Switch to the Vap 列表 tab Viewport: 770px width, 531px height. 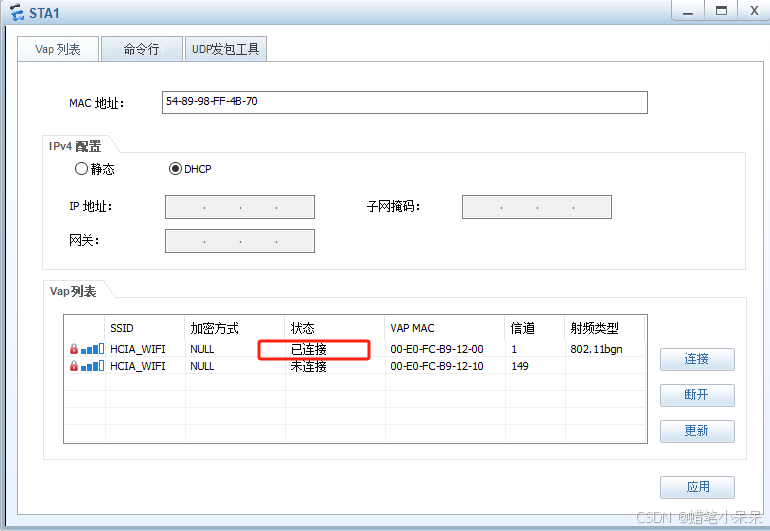[58, 49]
